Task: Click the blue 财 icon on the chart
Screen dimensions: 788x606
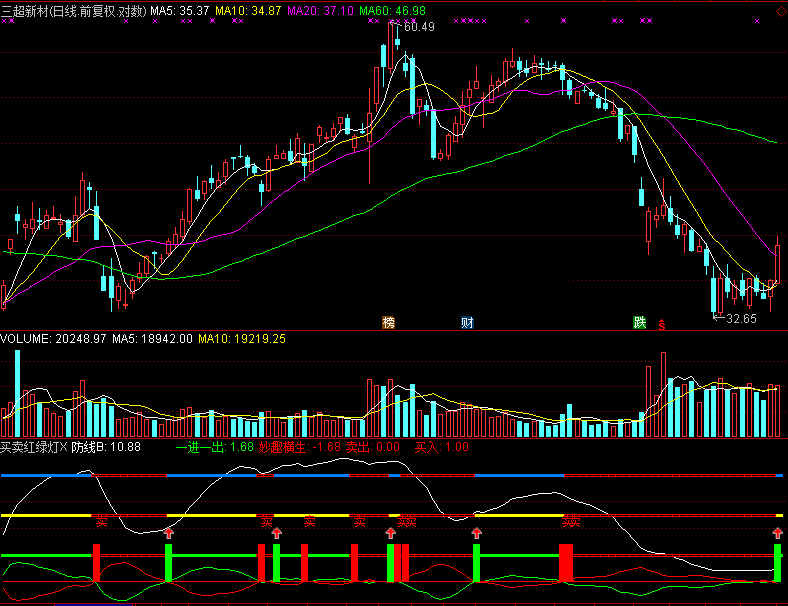Action: [x=467, y=322]
